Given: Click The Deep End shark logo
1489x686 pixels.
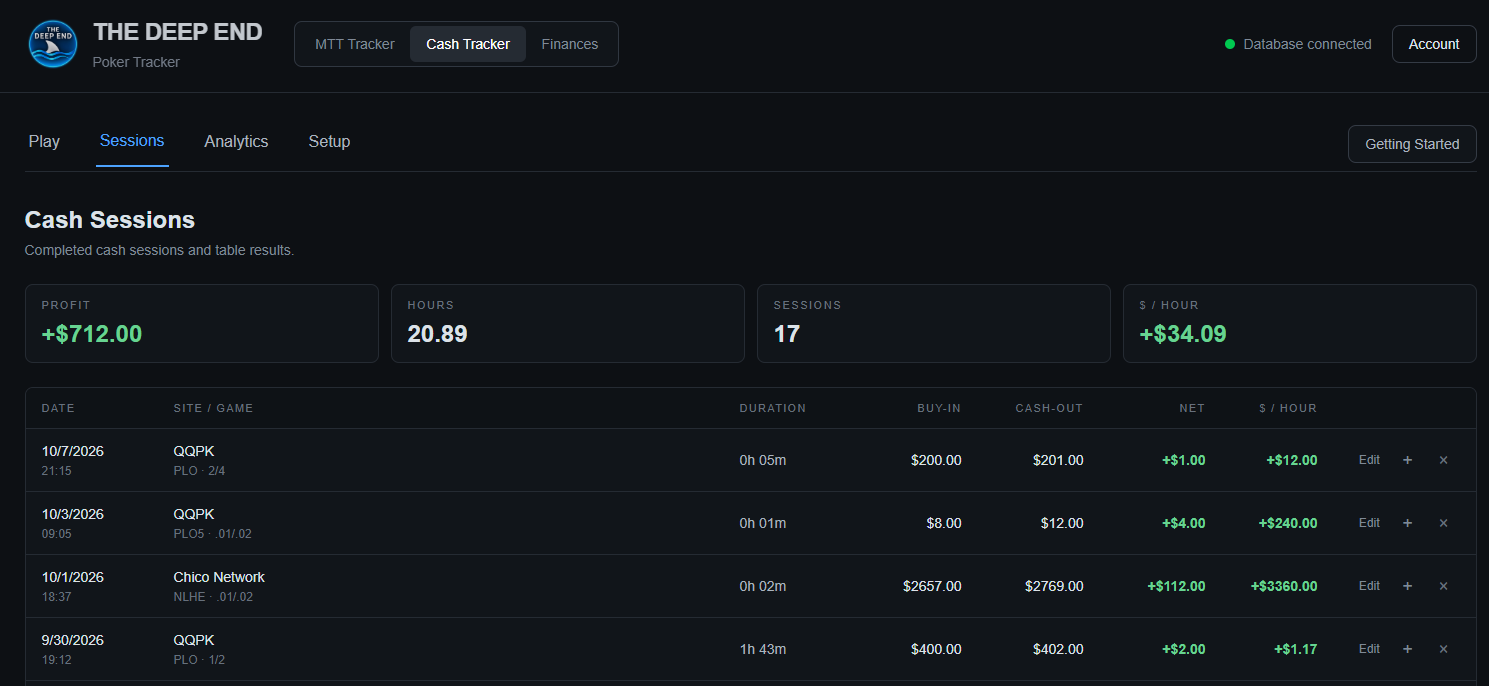Looking at the screenshot, I should coord(53,44).
